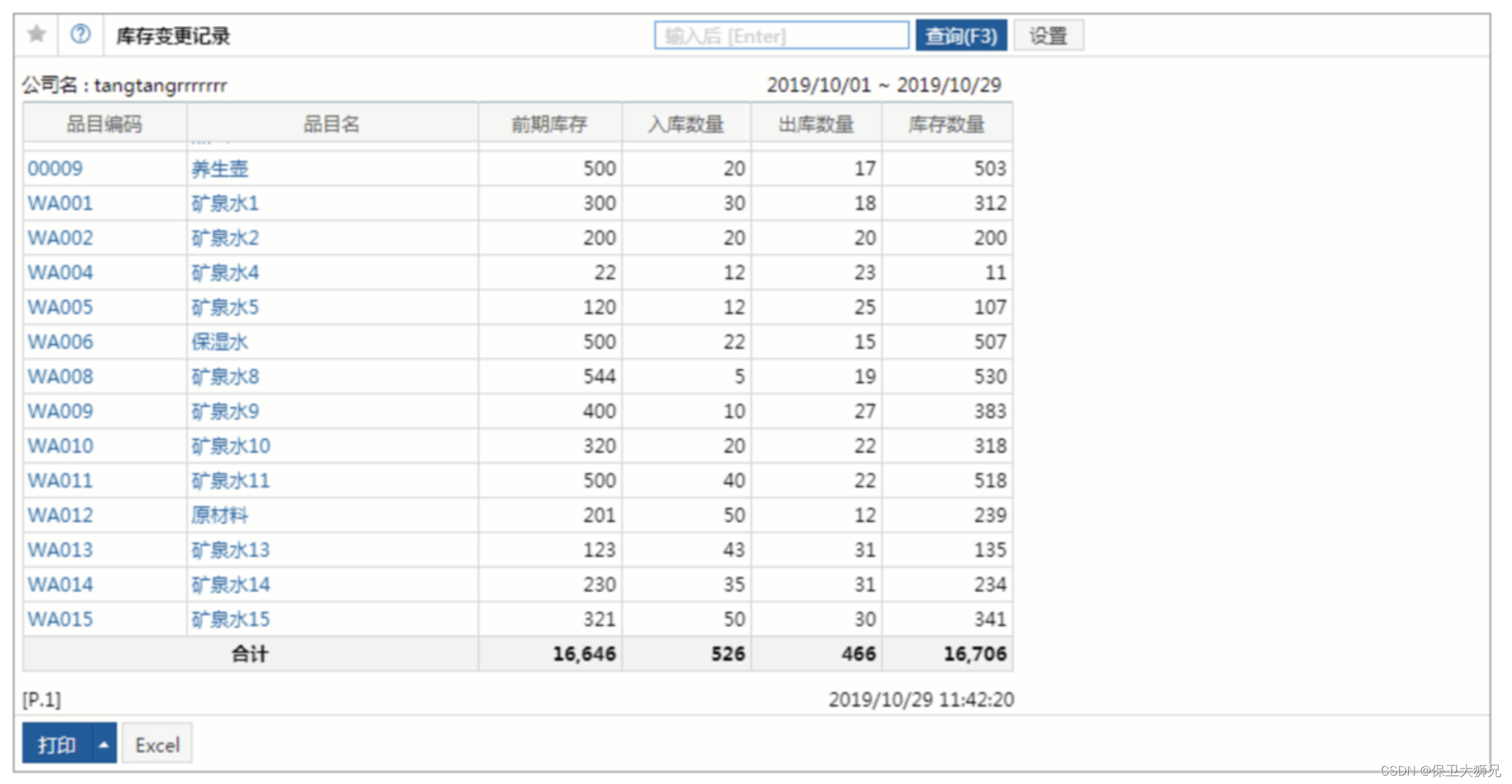Click the 查询(F3) search button

point(960,36)
